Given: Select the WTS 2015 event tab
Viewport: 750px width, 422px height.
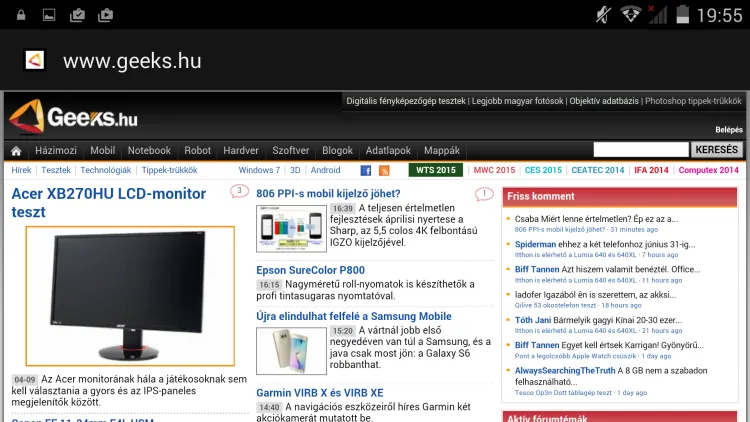Looking at the screenshot, I should [436, 170].
